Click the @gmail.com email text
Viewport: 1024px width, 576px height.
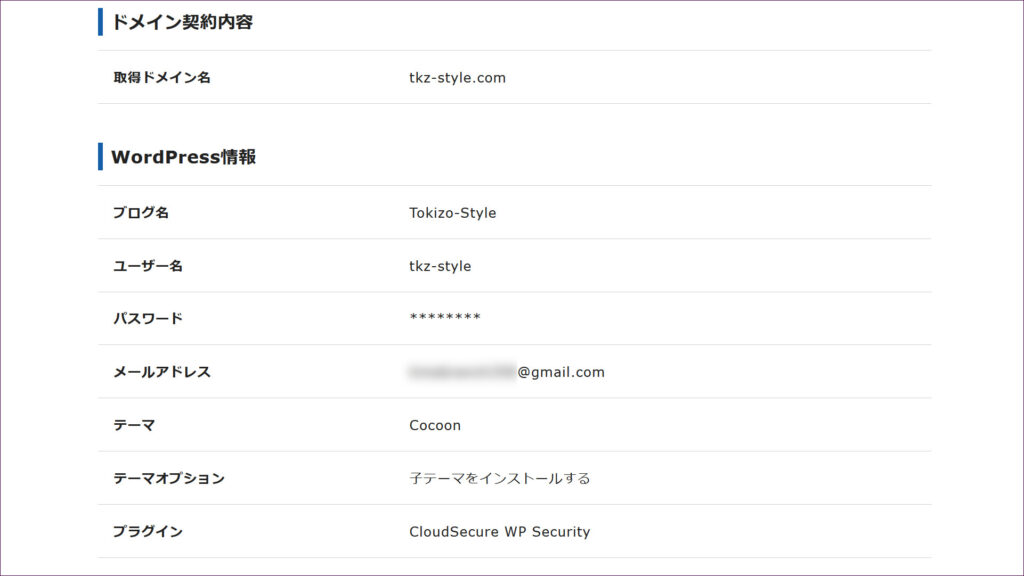click(x=561, y=372)
